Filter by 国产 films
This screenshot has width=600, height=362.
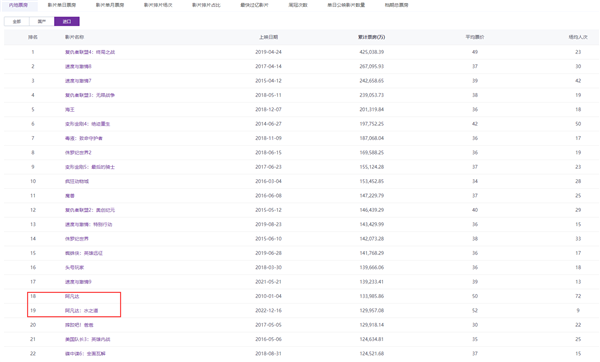click(x=42, y=21)
